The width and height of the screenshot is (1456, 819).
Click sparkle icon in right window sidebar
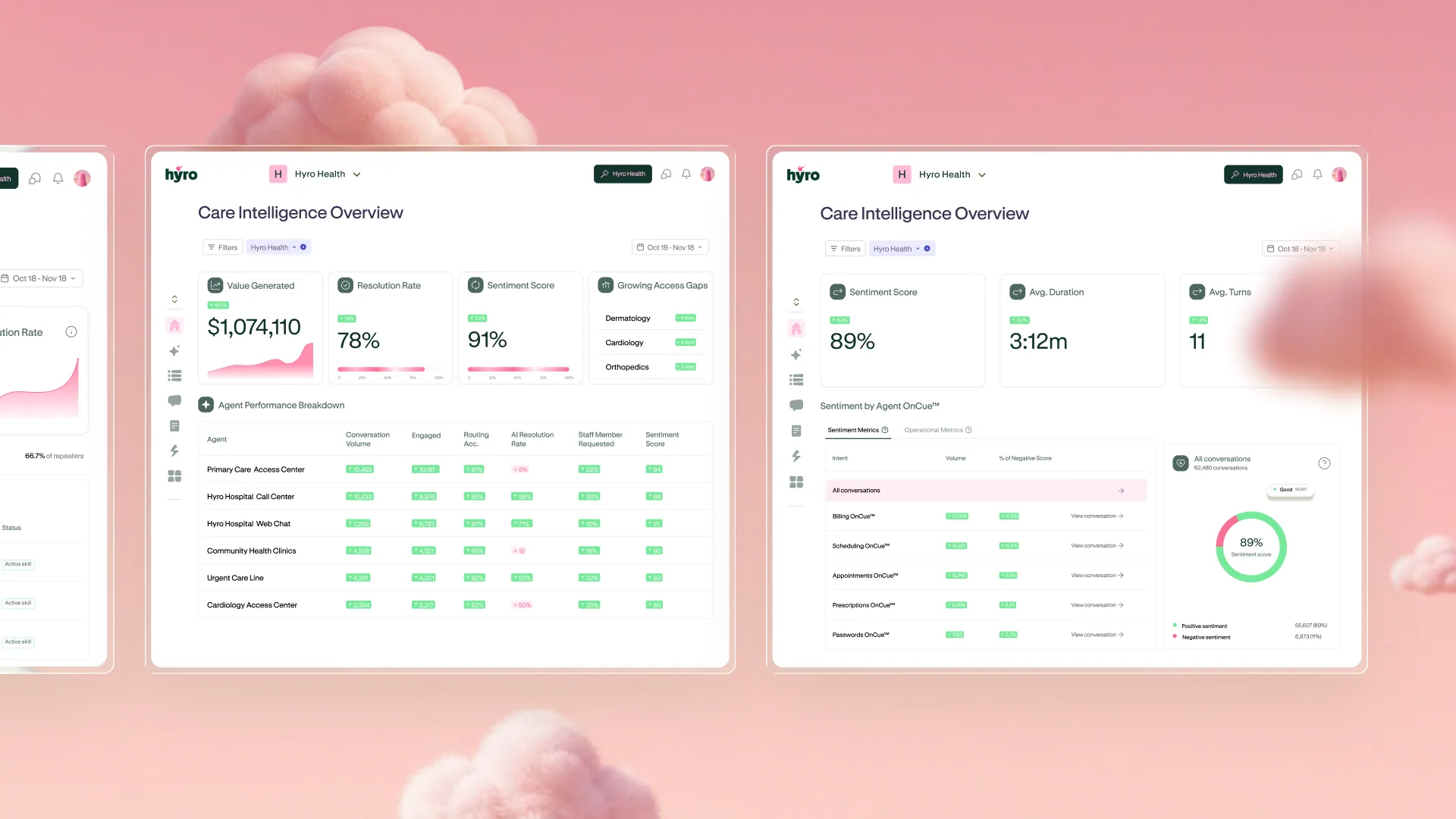(796, 354)
